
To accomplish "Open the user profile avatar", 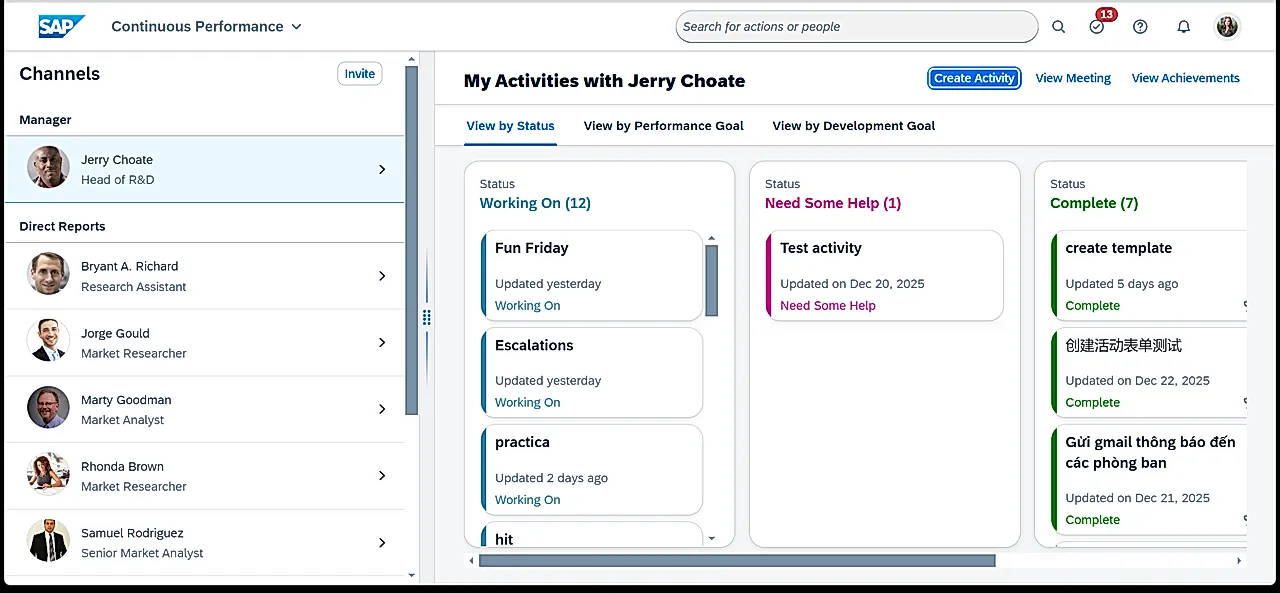I will [1227, 26].
